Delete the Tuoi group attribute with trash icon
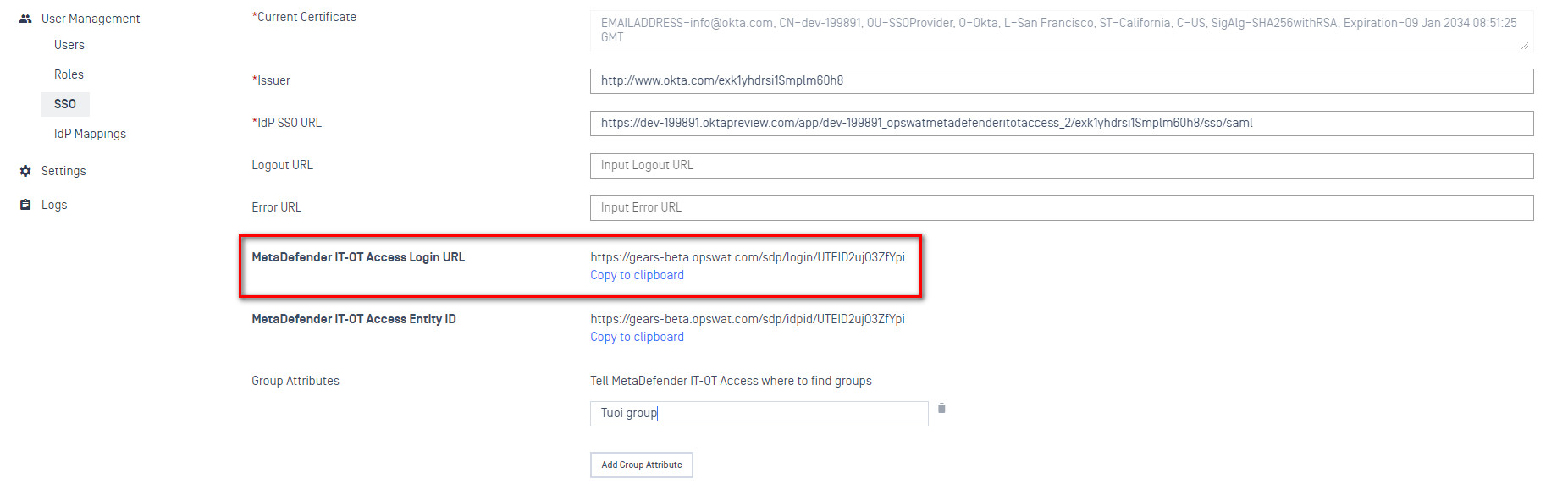The width and height of the screenshot is (1568, 484). click(x=941, y=409)
